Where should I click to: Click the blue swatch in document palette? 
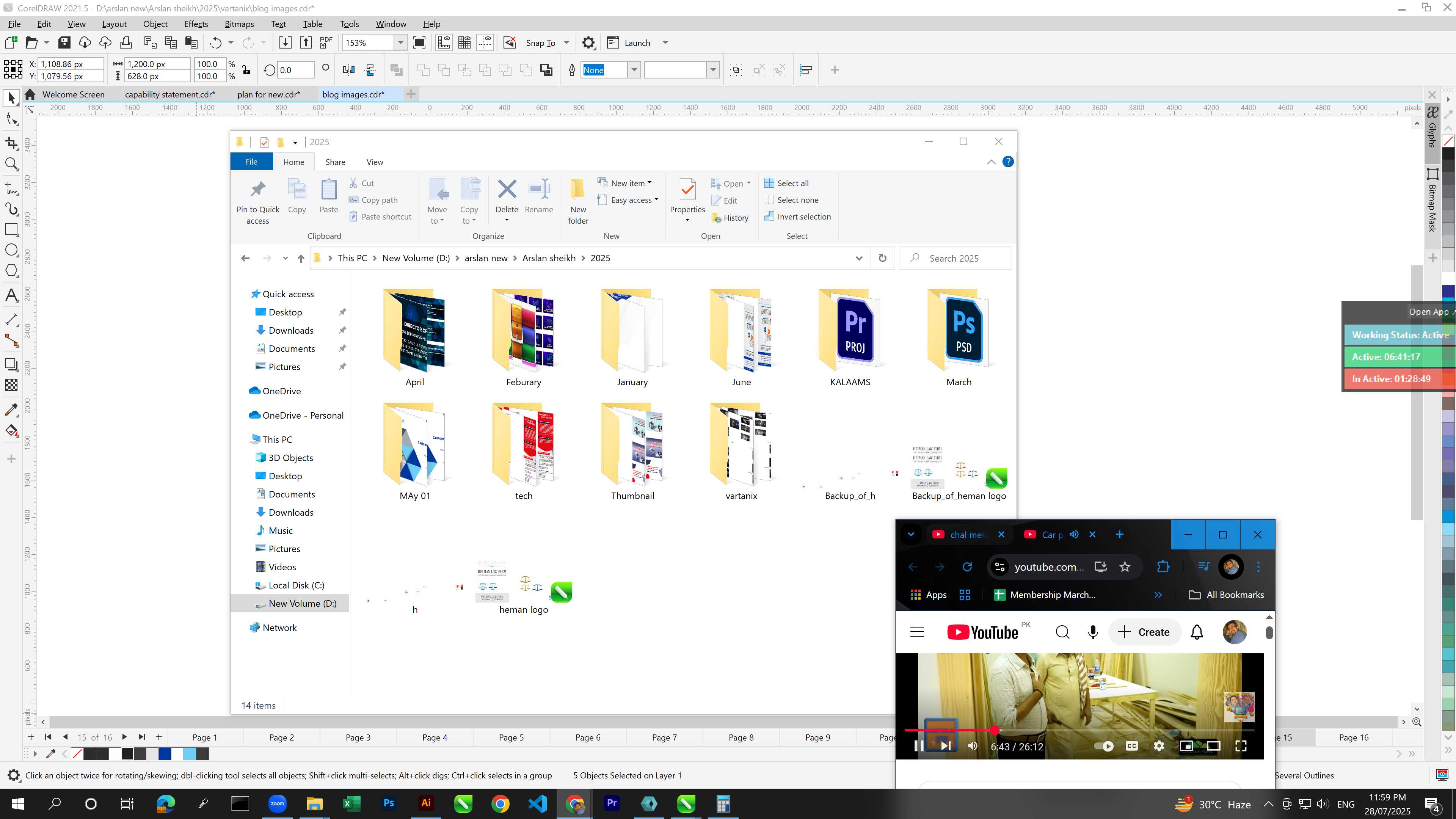[x=165, y=753]
